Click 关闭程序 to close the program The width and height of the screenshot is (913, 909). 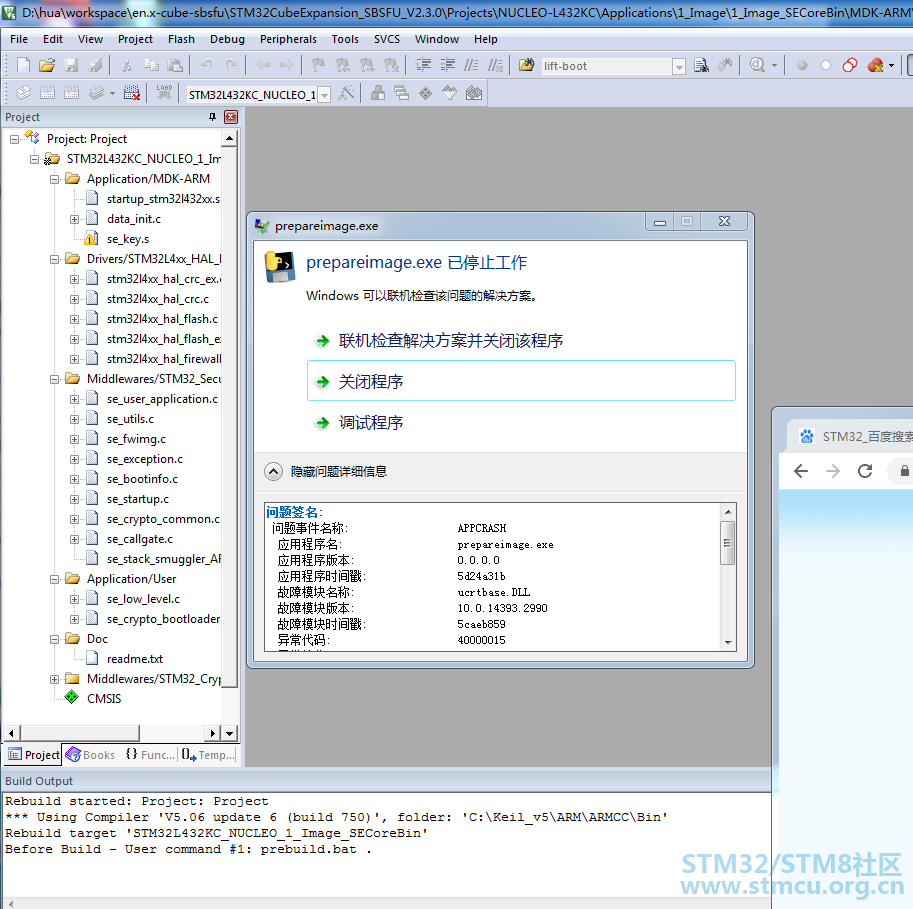click(521, 381)
